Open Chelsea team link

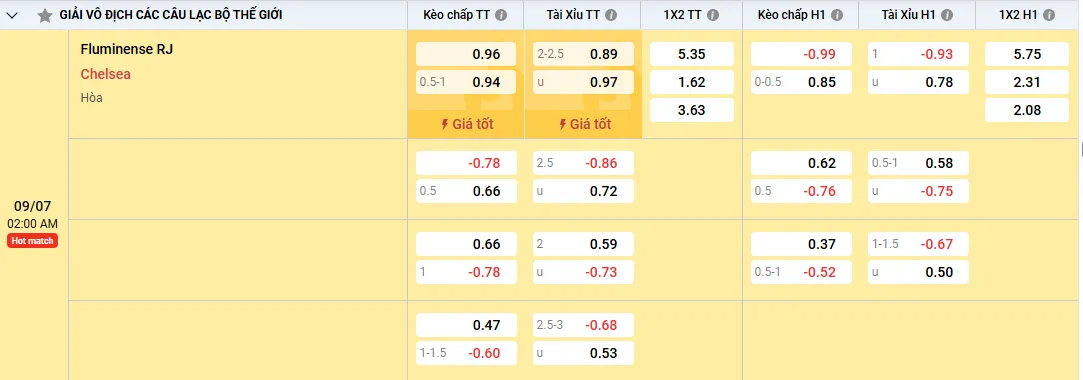tap(106, 74)
